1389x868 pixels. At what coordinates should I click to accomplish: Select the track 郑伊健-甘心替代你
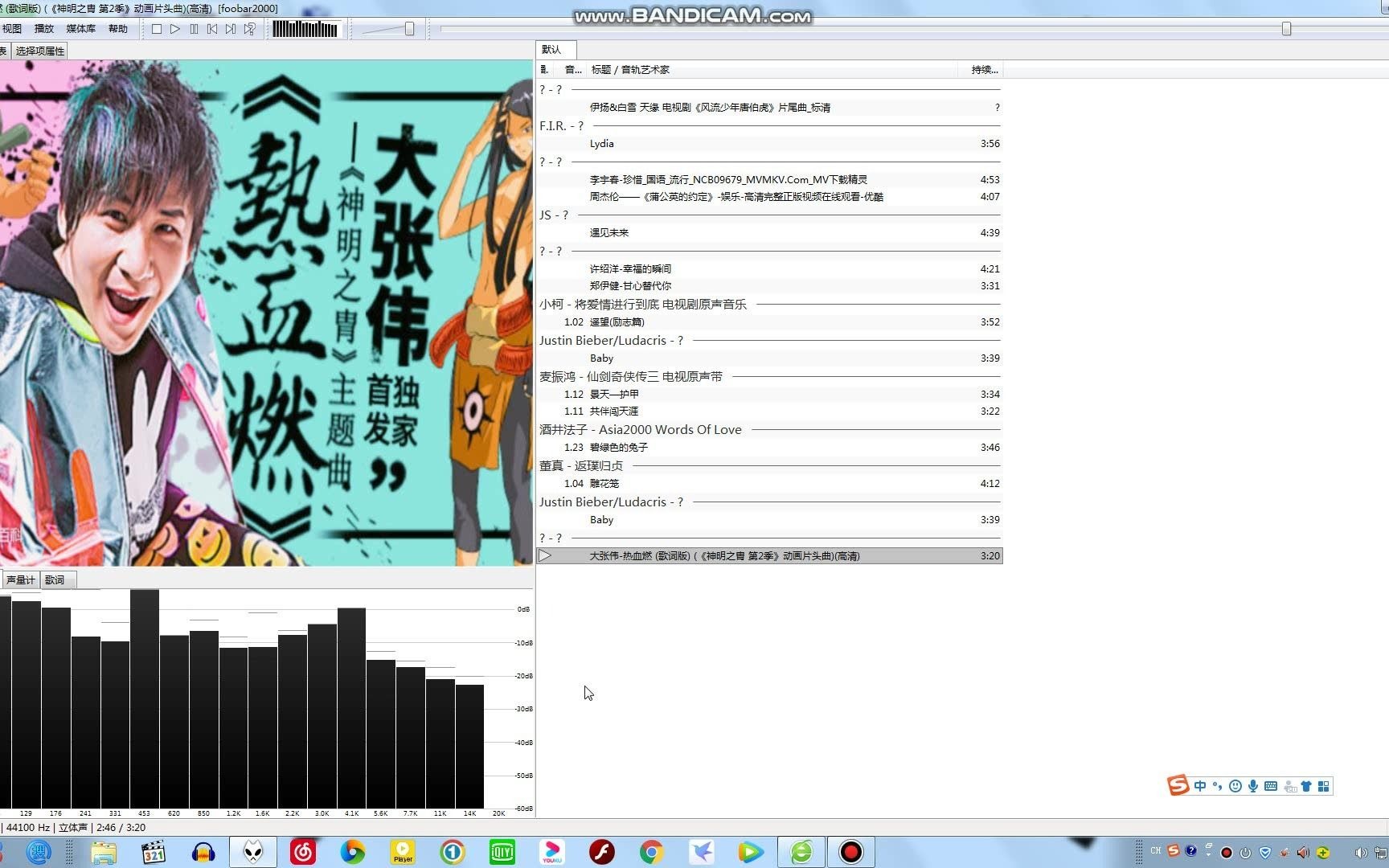769,286
